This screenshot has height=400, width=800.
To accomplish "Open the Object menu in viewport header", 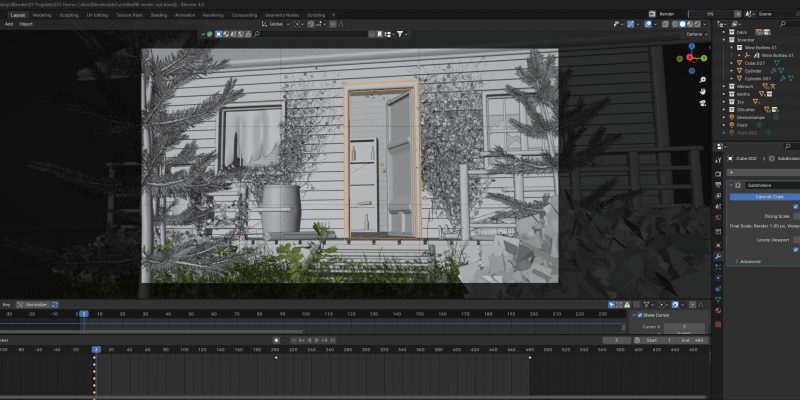I will 26,24.
